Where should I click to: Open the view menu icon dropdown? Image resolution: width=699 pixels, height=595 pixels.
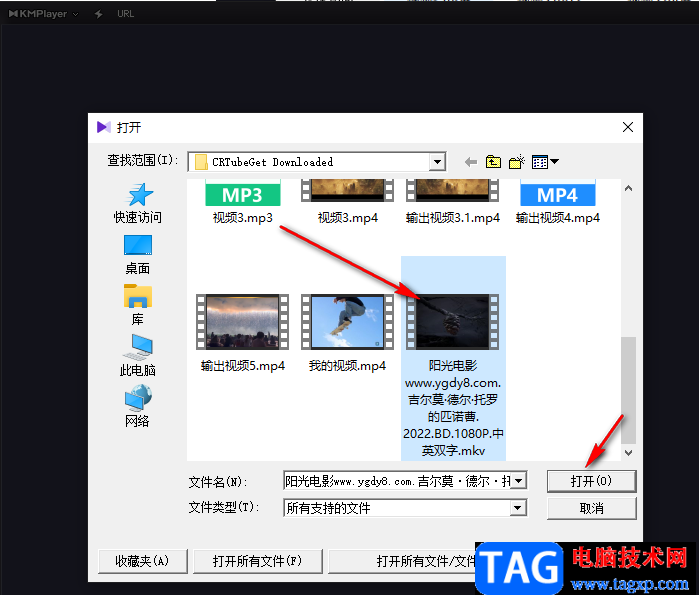tap(545, 162)
